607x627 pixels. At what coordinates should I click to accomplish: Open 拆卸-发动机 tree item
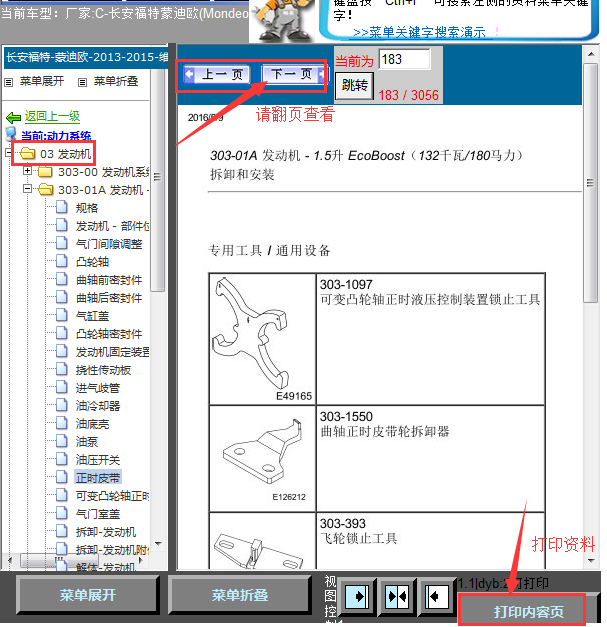[x=106, y=532]
